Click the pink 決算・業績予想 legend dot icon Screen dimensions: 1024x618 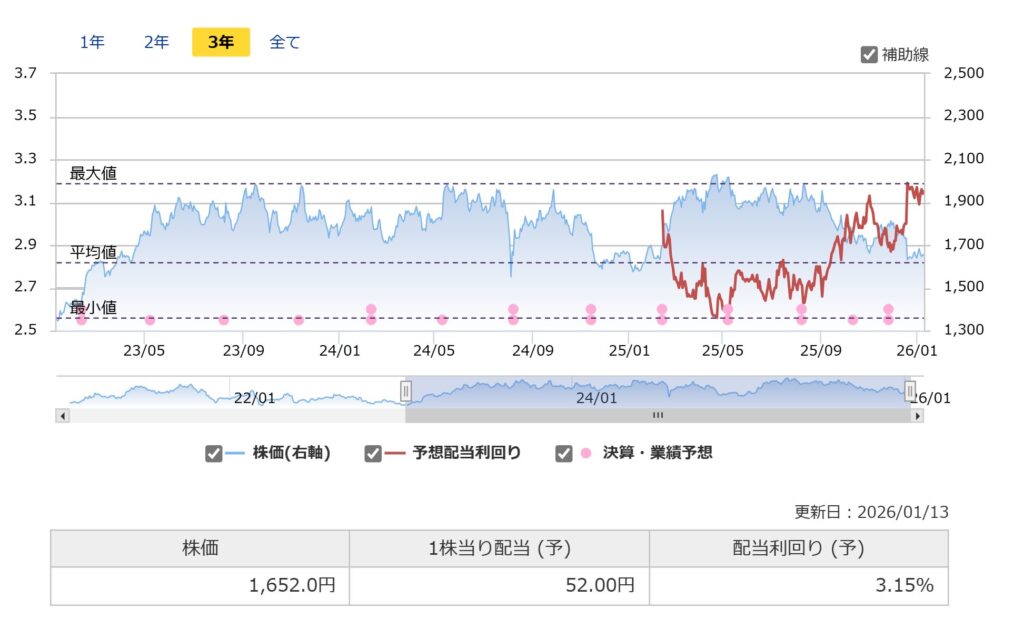pyautogui.click(x=585, y=452)
